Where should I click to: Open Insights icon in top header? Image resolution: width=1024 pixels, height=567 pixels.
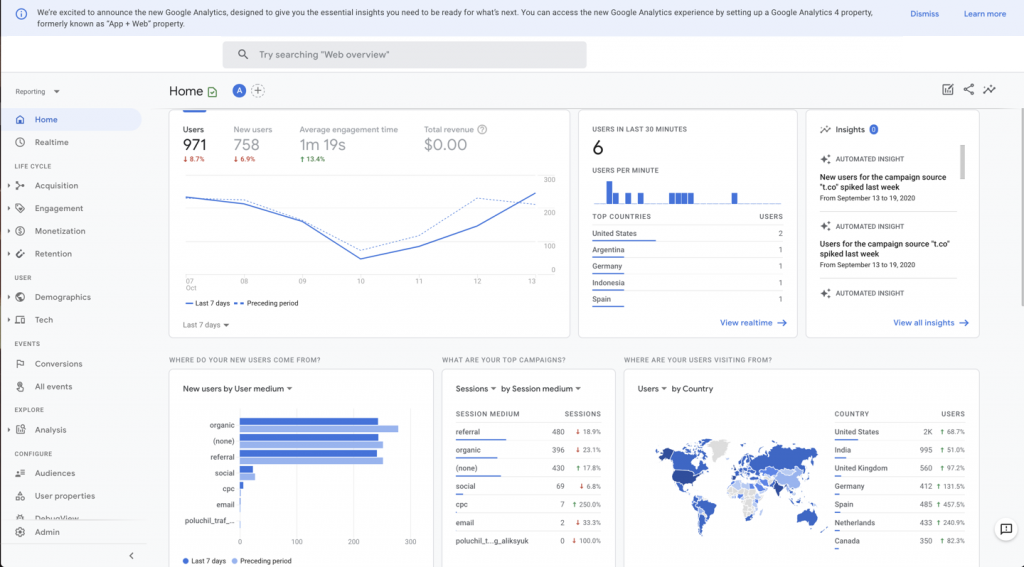coord(989,89)
